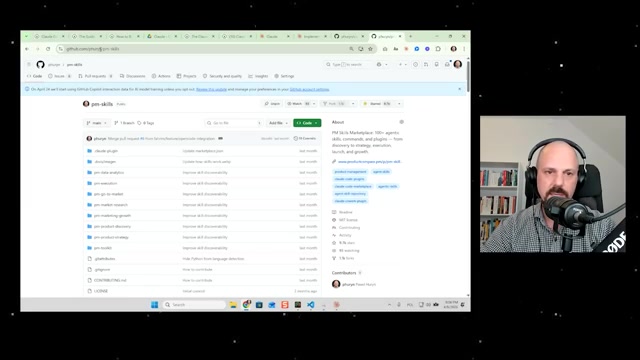Focus the Go to file search field
This screenshot has height=360, width=640.
point(234,123)
